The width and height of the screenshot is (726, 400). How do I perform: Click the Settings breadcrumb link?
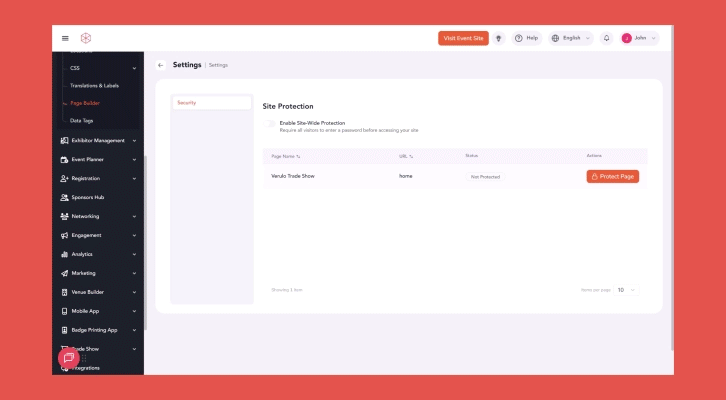pos(218,65)
